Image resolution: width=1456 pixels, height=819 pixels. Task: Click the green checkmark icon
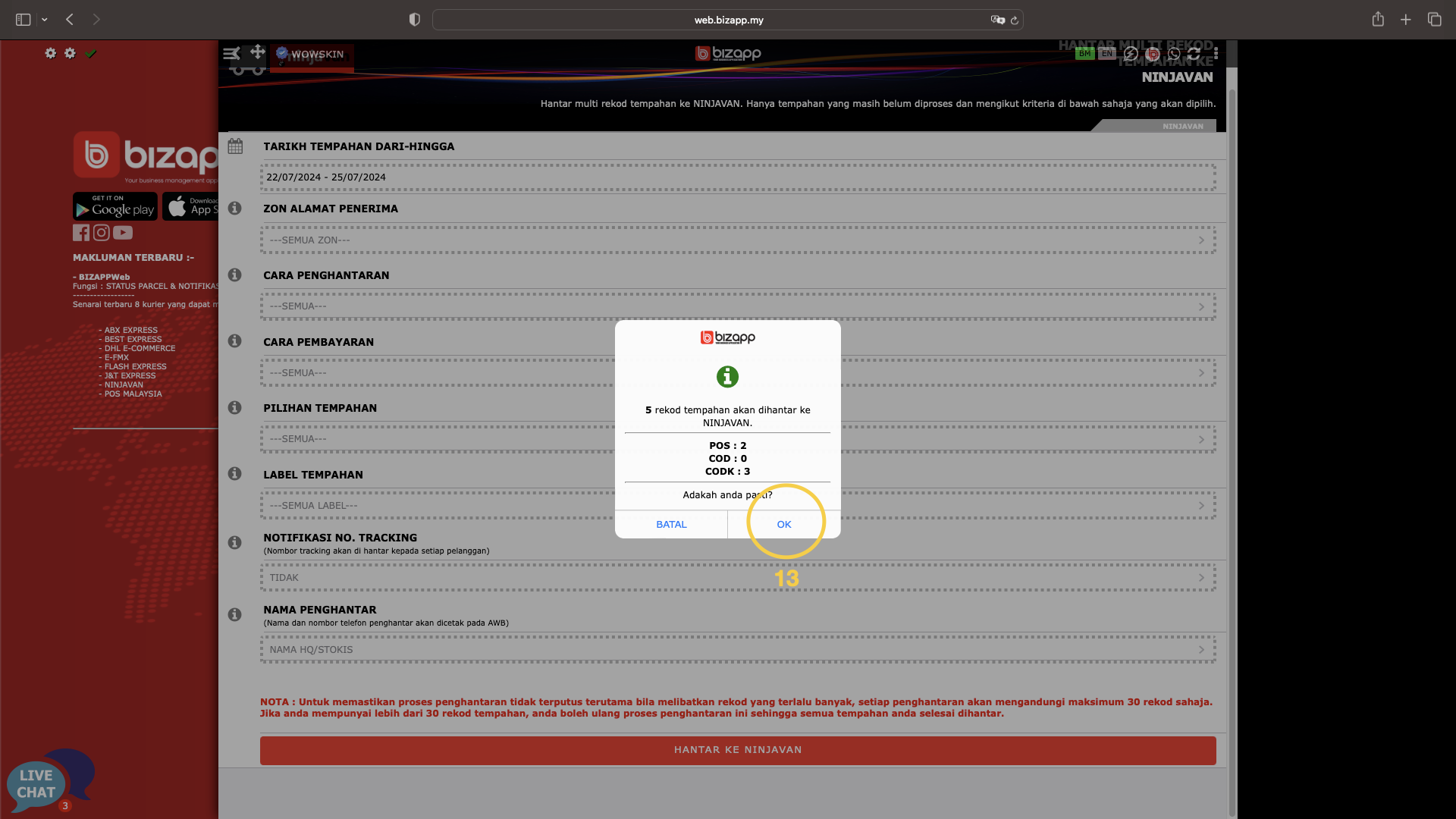pos(91,53)
